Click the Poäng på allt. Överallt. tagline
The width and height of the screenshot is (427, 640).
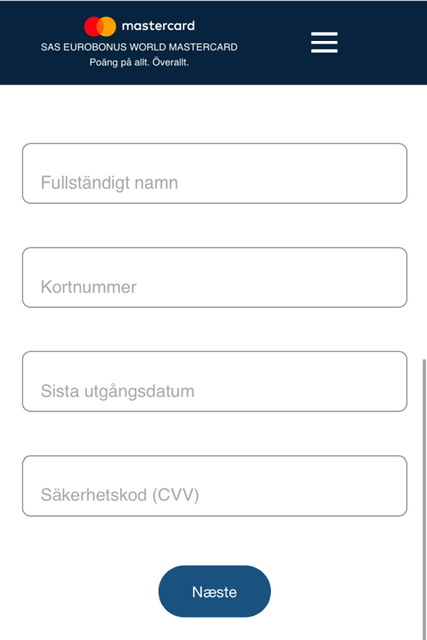[139, 62]
